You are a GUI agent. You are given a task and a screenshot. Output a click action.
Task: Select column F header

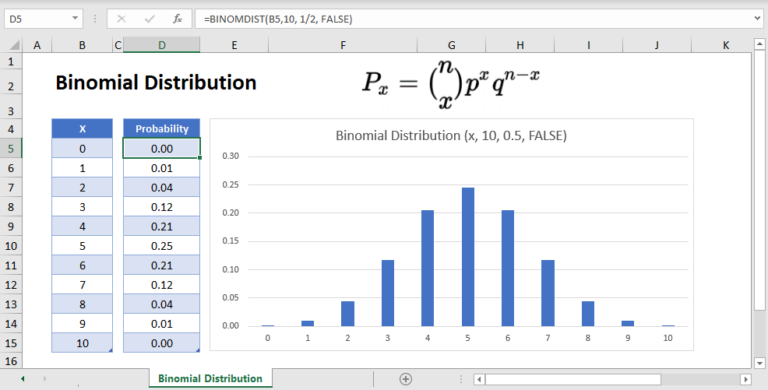tap(343, 46)
